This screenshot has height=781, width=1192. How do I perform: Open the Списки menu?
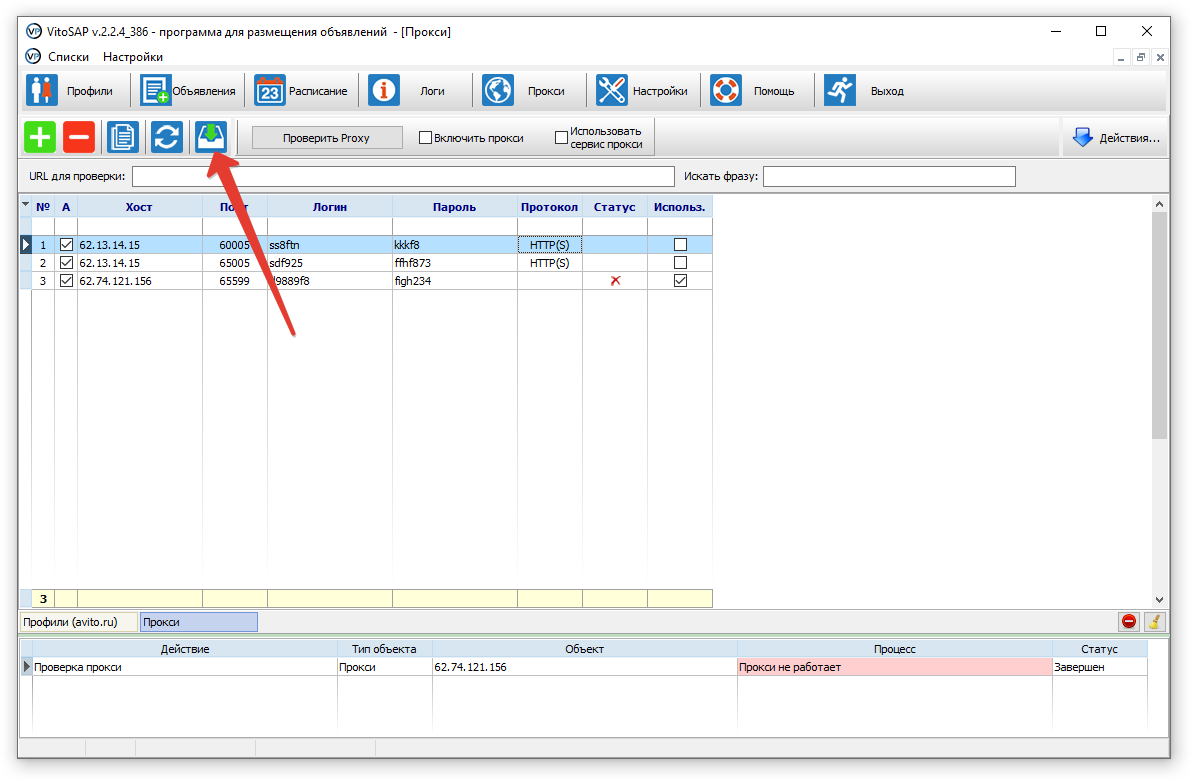point(68,57)
